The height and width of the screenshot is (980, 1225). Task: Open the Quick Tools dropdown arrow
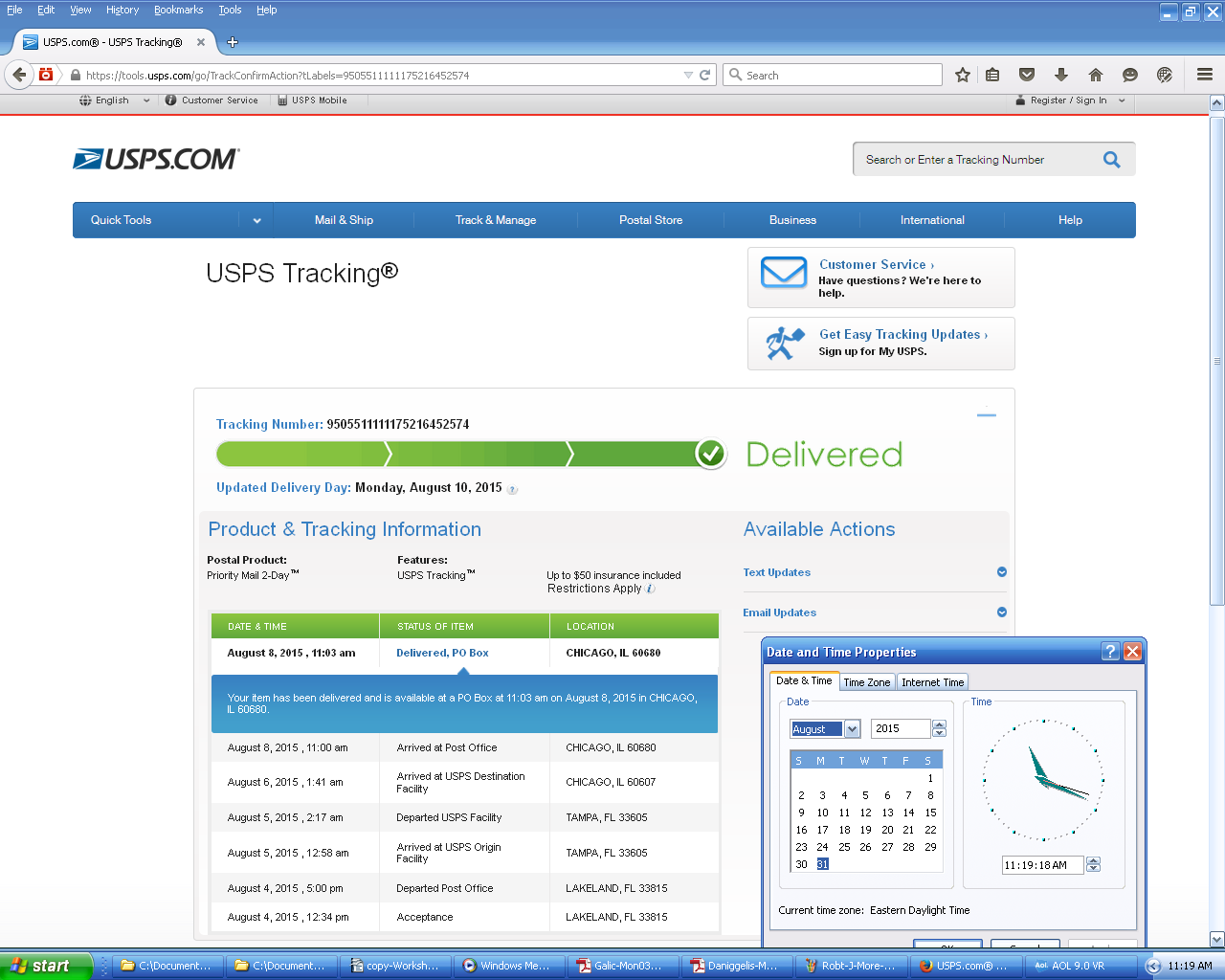click(x=256, y=220)
